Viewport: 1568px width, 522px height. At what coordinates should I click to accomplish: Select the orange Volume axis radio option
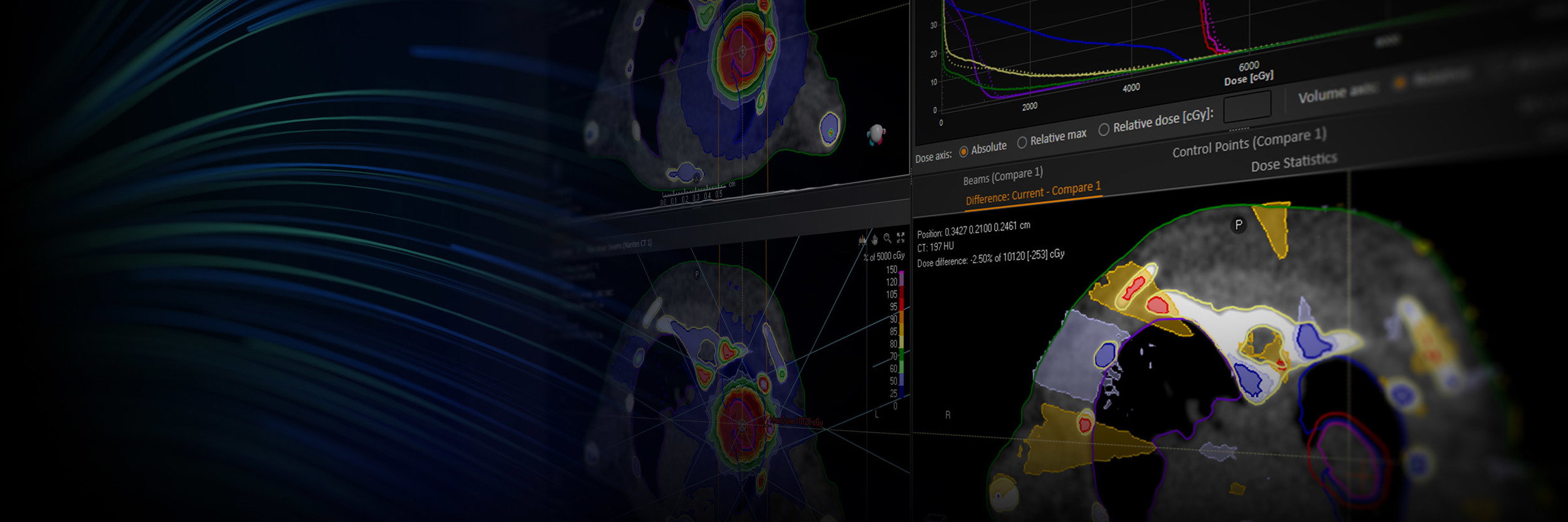tap(1400, 83)
